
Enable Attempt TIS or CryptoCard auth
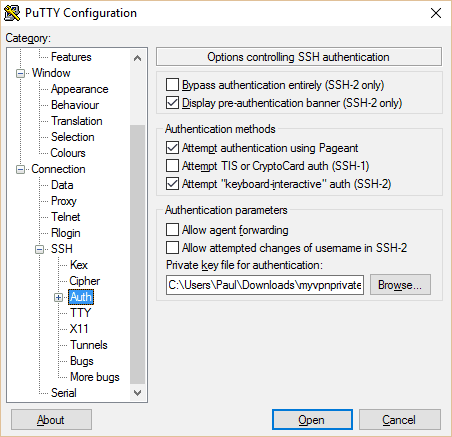click(x=172, y=165)
